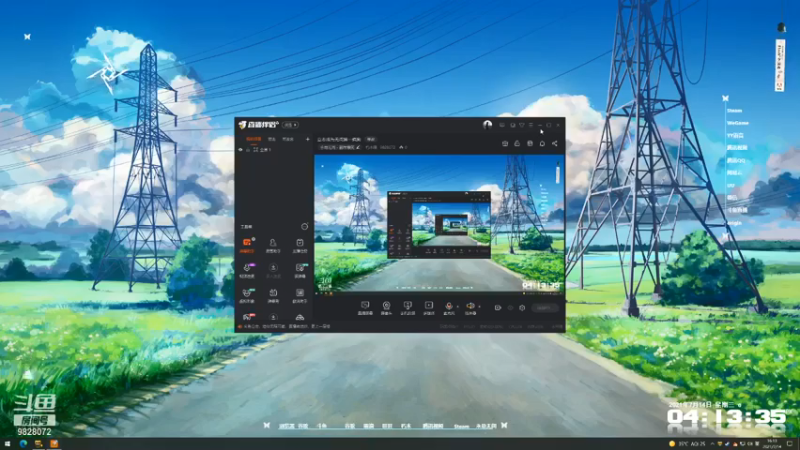Click the small pill button beside the room title
The width and height of the screenshot is (800, 450).
(x=371, y=139)
